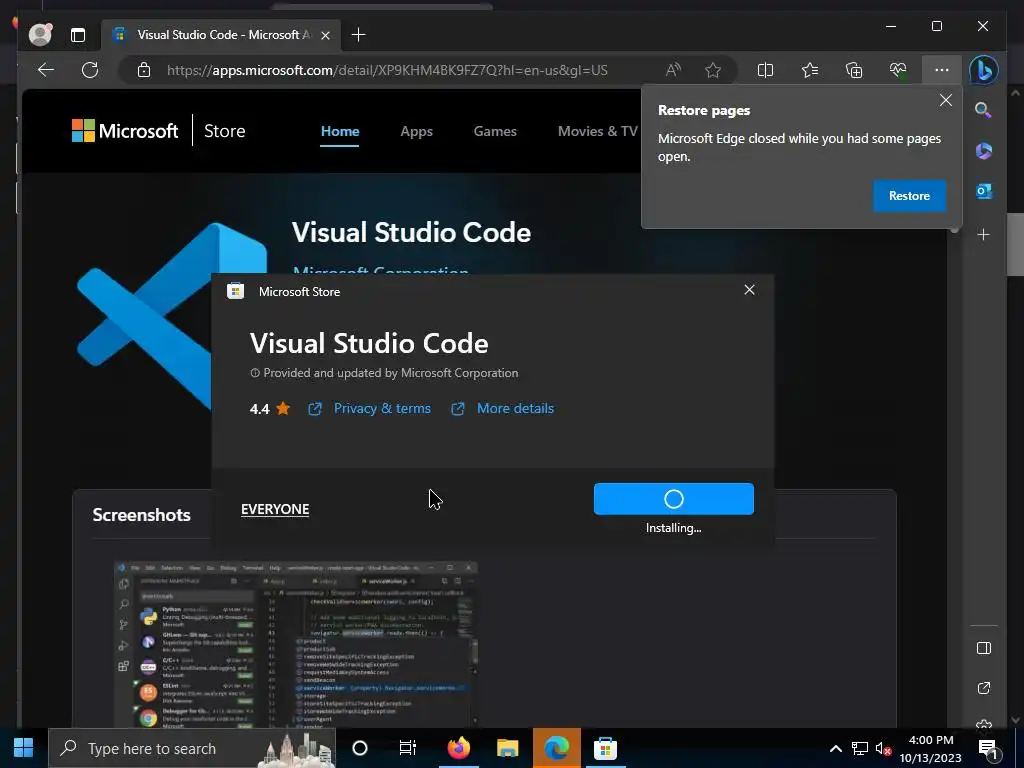
Task: Click the address bar URL
Action: (387, 70)
